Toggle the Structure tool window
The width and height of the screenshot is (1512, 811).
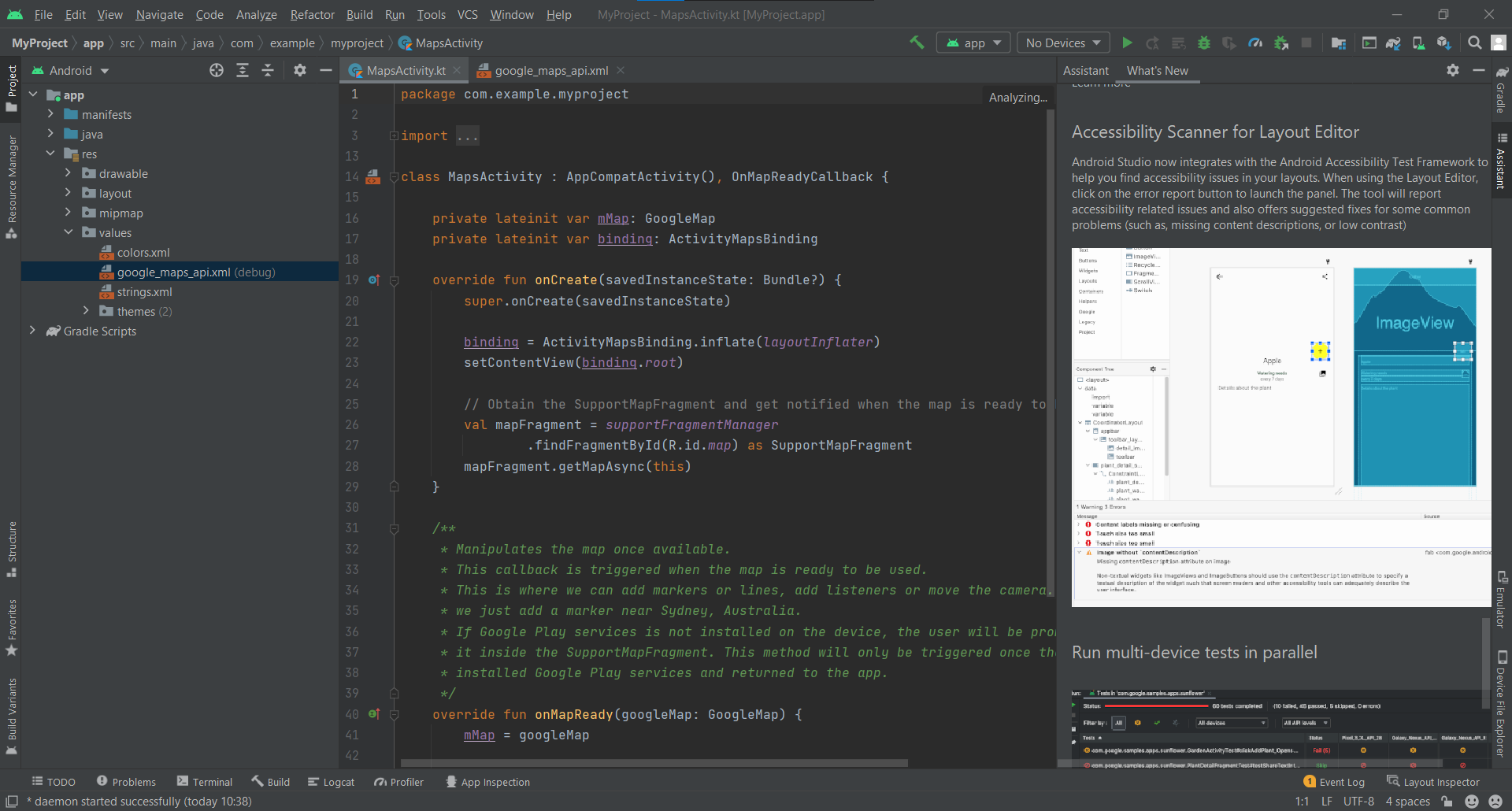point(12,549)
